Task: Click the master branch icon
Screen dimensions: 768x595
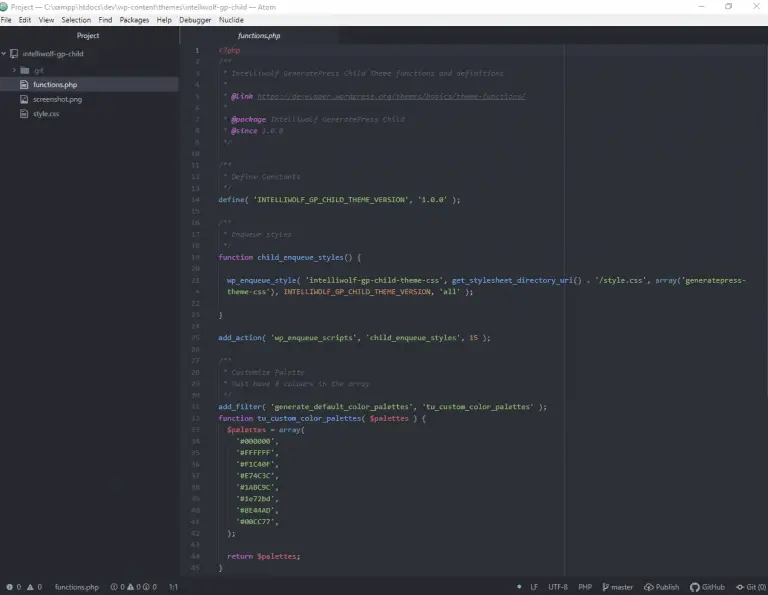Action: coord(605,587)
